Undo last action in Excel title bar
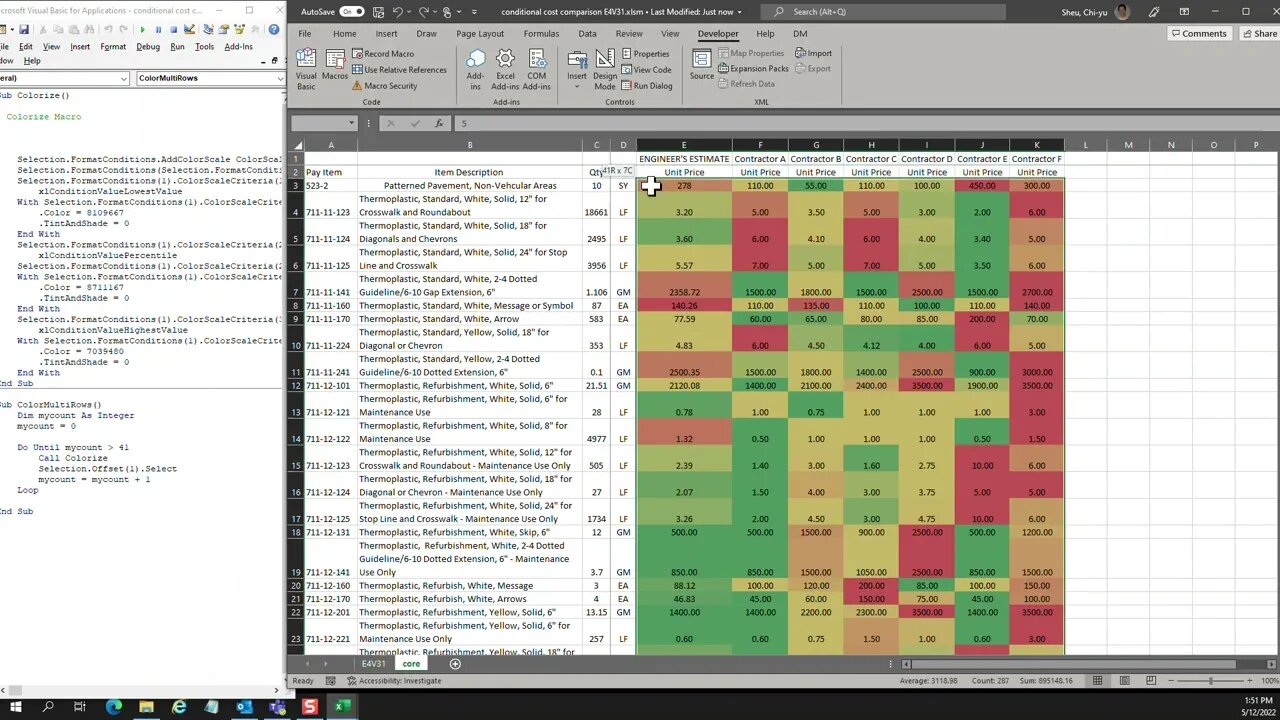This screenshot has width=1280, height=720. [x=398, y=12]
